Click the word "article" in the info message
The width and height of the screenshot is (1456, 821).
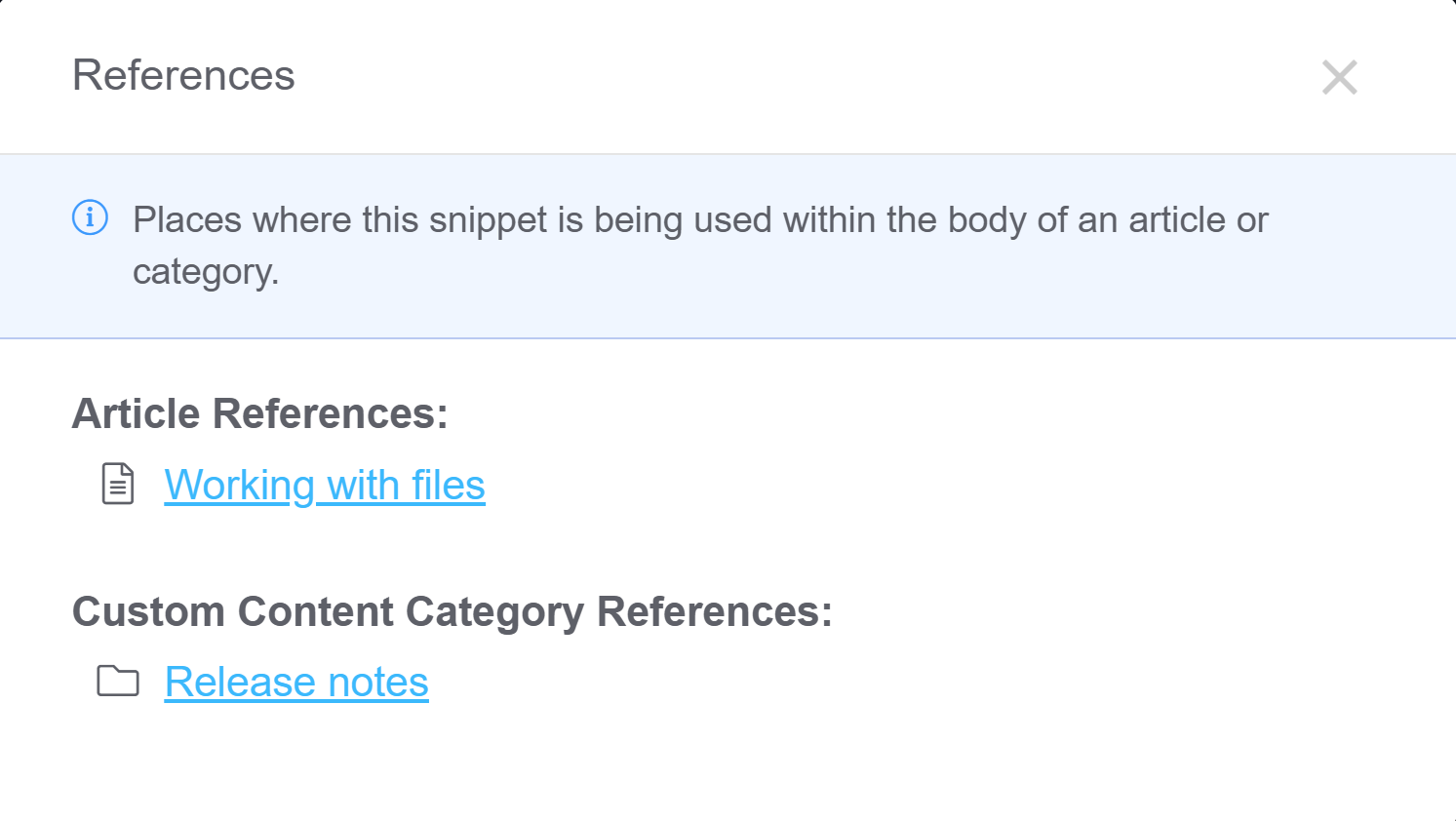tap(1177, 220)
